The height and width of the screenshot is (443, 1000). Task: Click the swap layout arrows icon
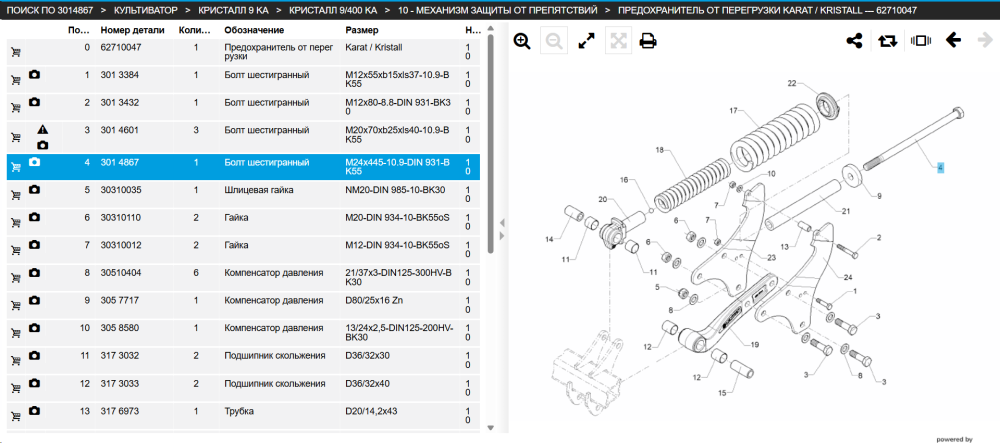click(887, 41)
